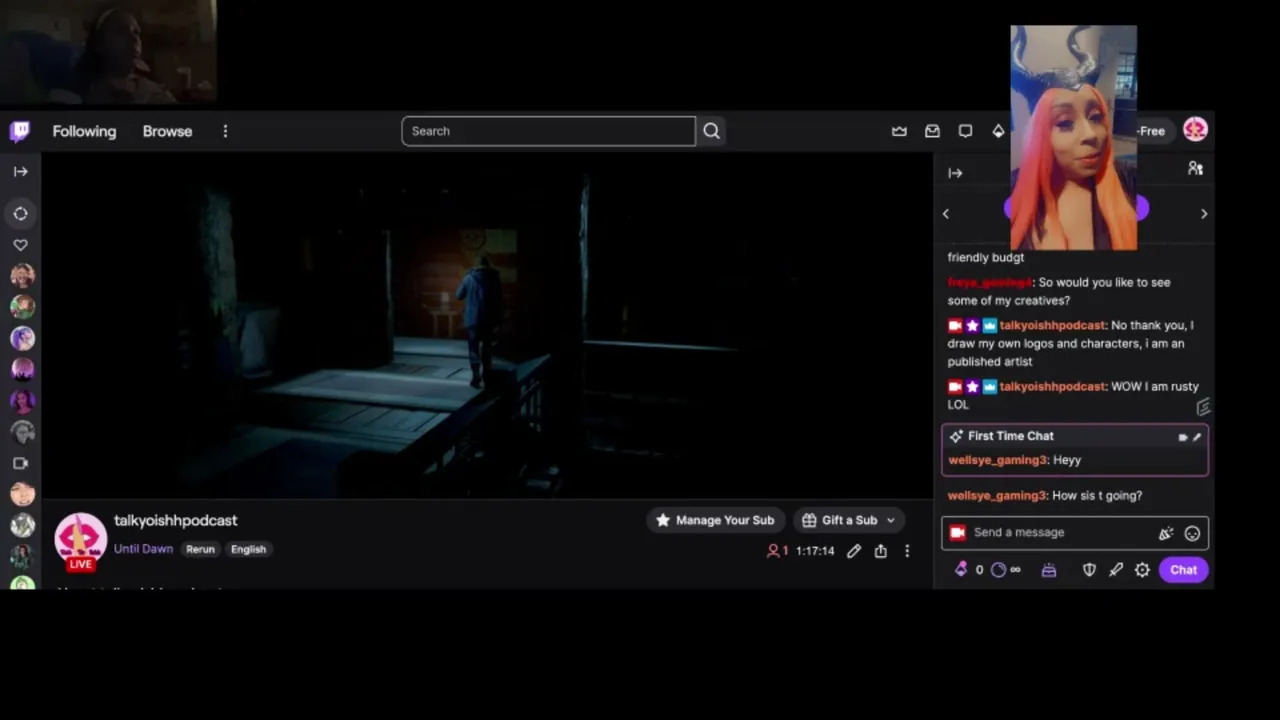Open the Twitch home logo
This screenshot has height=720, width=1280.
(20, 131)
